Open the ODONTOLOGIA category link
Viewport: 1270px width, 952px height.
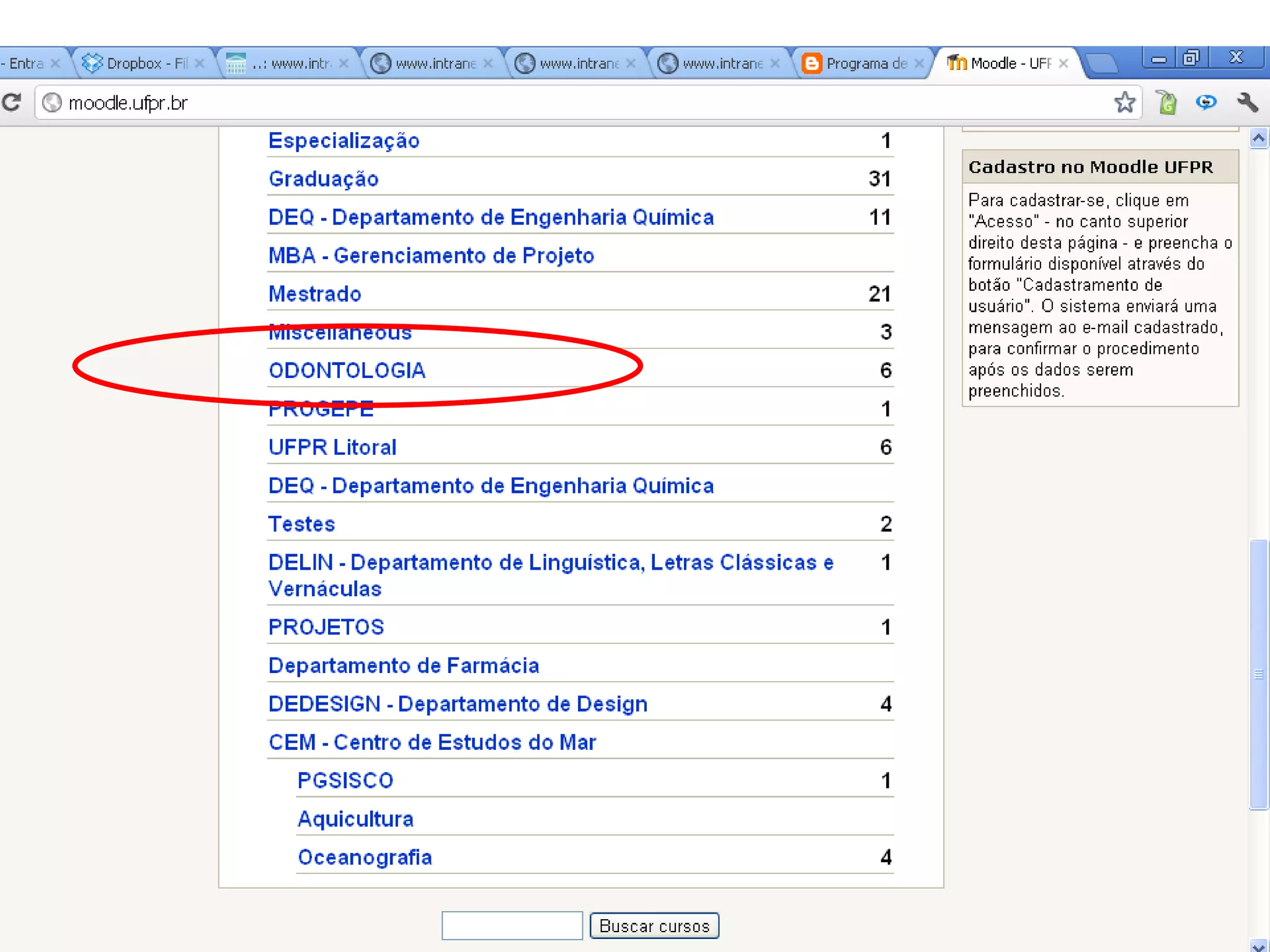347,371
